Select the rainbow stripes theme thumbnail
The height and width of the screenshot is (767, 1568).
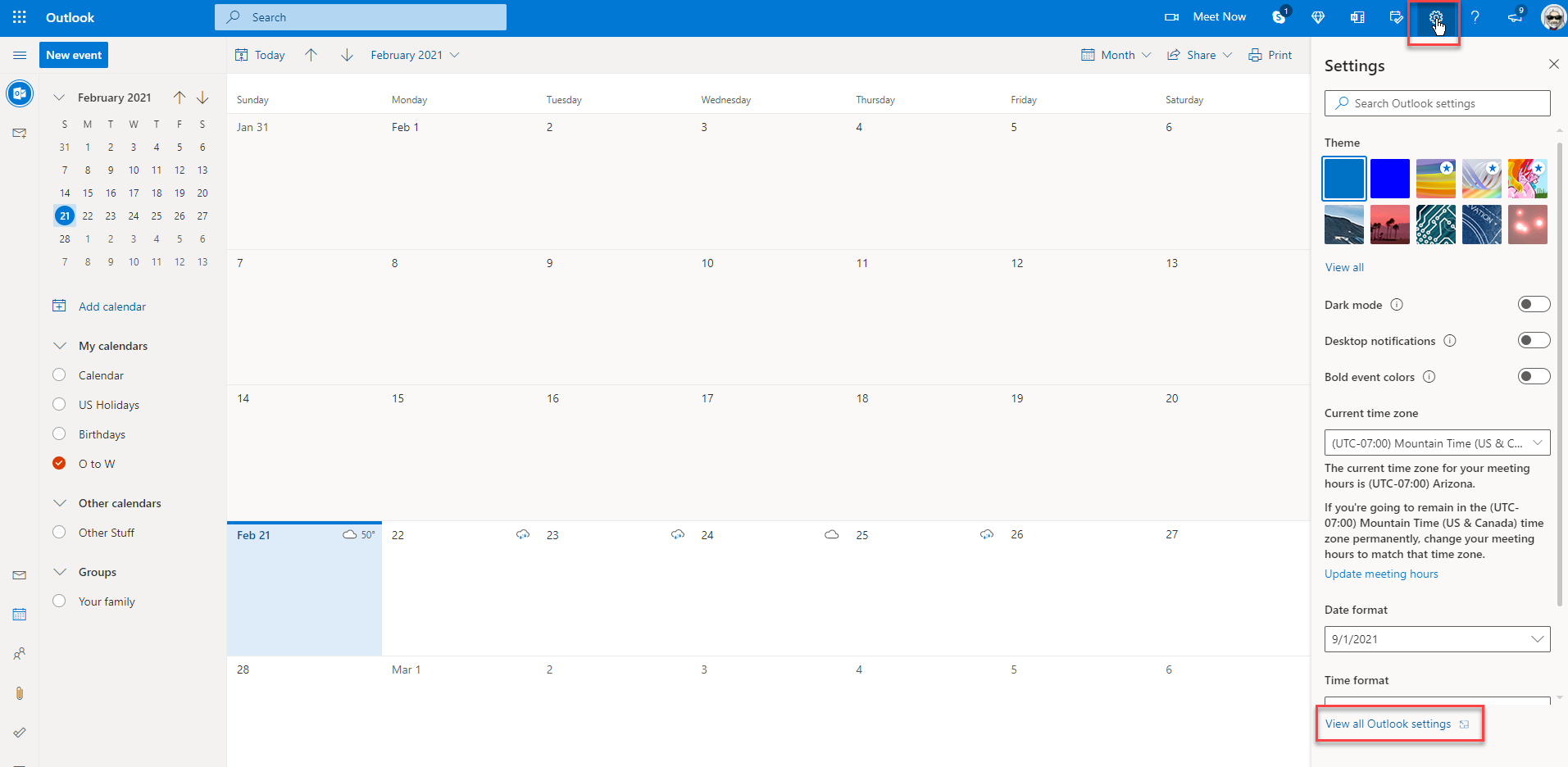click(x=1436, y=179)
